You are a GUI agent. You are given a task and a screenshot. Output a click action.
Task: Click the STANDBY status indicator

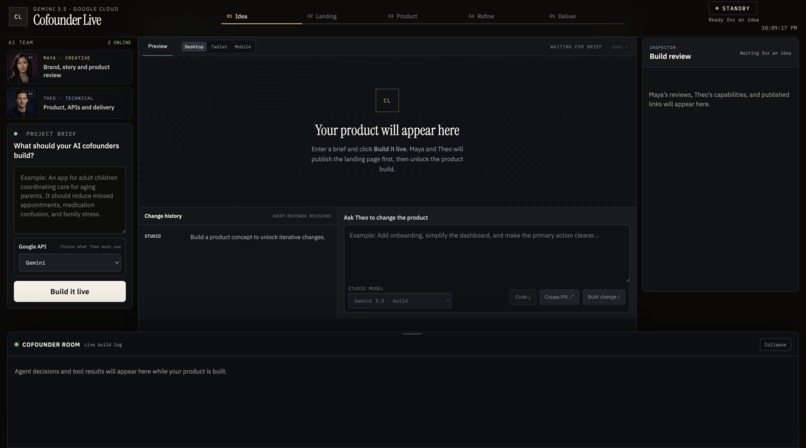(732, 8)
